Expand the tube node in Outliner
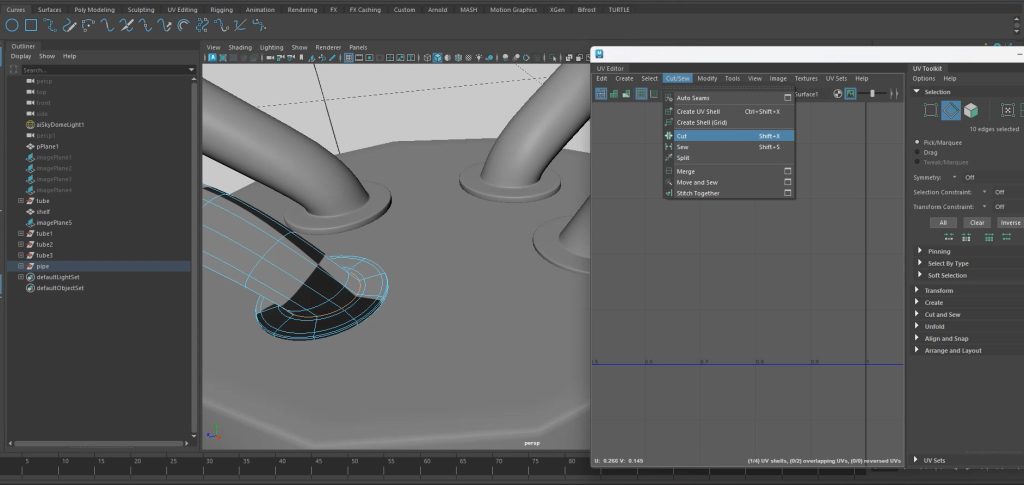1024x485 pixels. [x=21, y=201]
